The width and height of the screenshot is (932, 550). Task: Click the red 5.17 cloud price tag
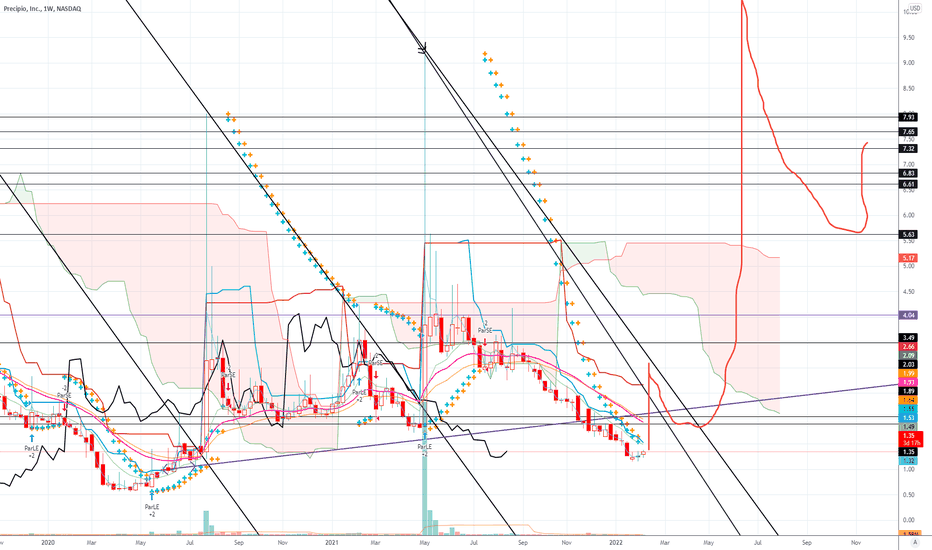(909, 258)
